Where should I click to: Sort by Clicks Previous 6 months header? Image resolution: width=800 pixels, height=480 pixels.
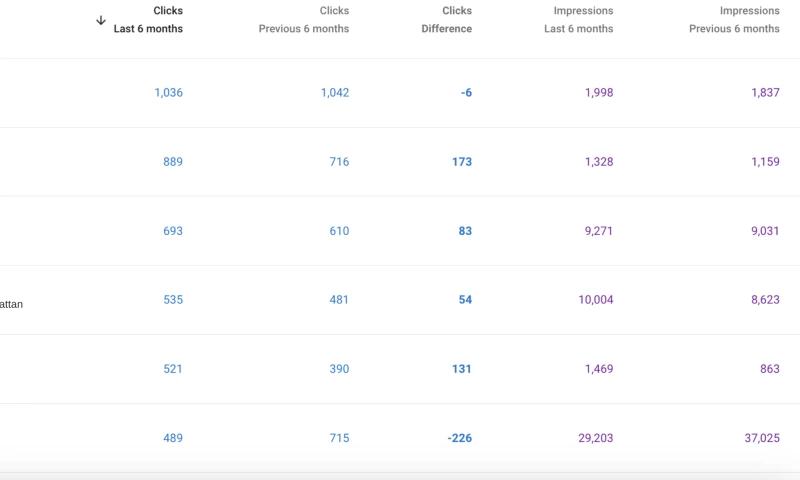click(304, 20)
